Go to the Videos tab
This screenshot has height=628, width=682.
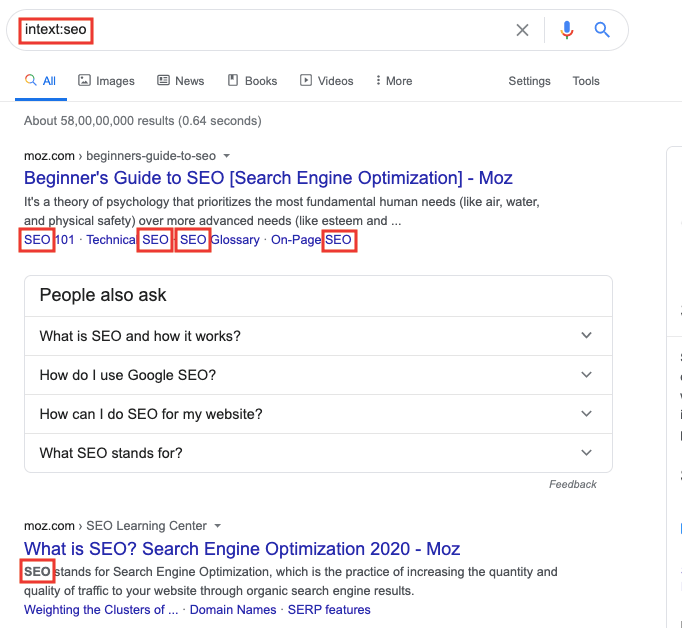click(327, 81)
